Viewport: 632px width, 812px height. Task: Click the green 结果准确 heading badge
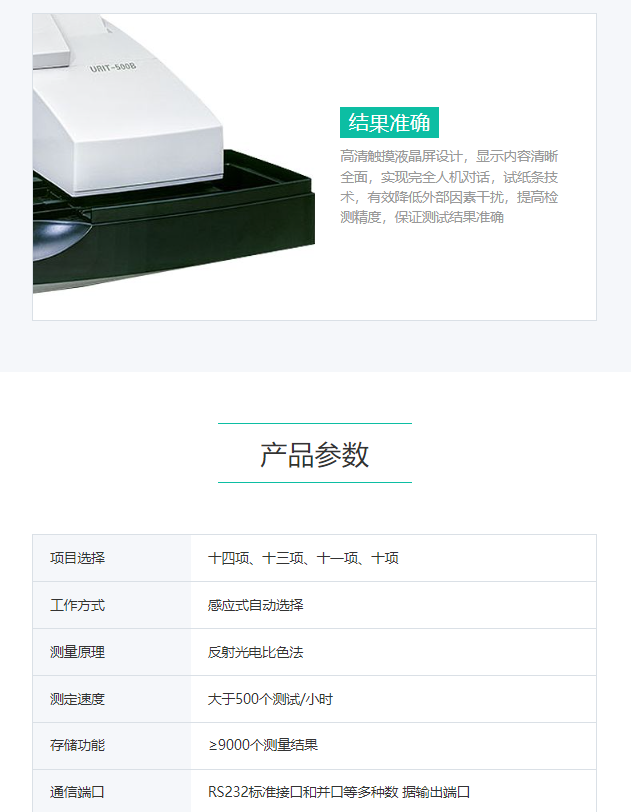tap(389, 123)
